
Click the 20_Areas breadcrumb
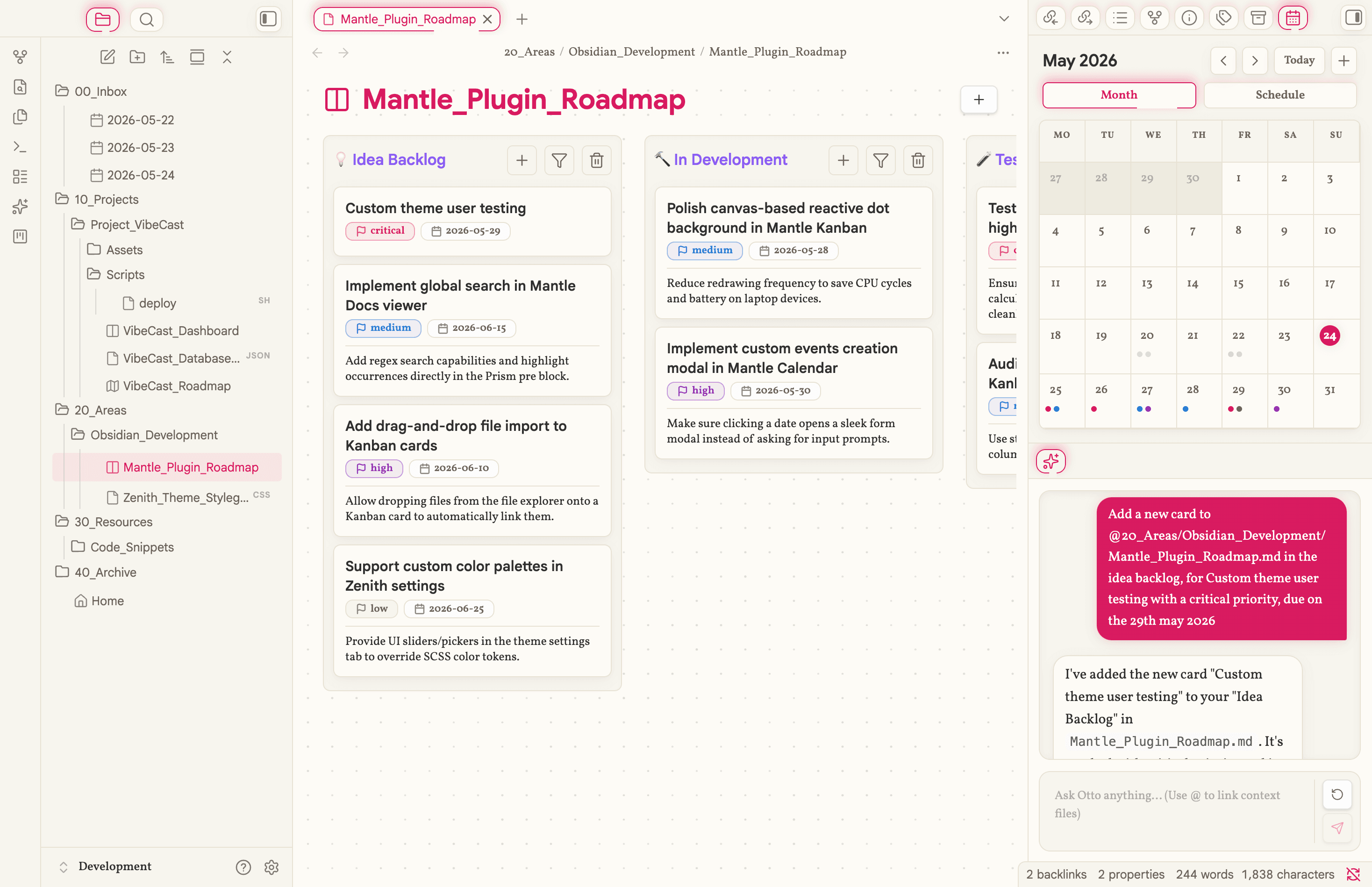pyautogui.click(x=529, y=52)
